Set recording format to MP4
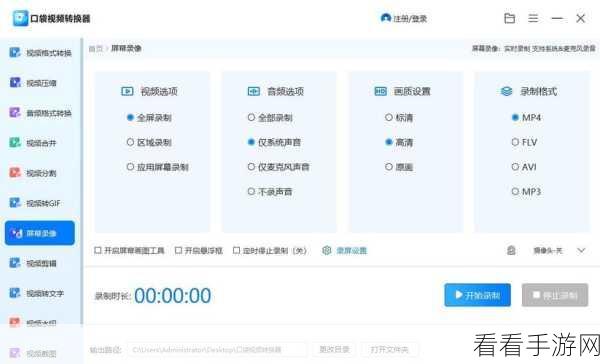The width and height of the screenshot is (600, 364). click(527, 118)
